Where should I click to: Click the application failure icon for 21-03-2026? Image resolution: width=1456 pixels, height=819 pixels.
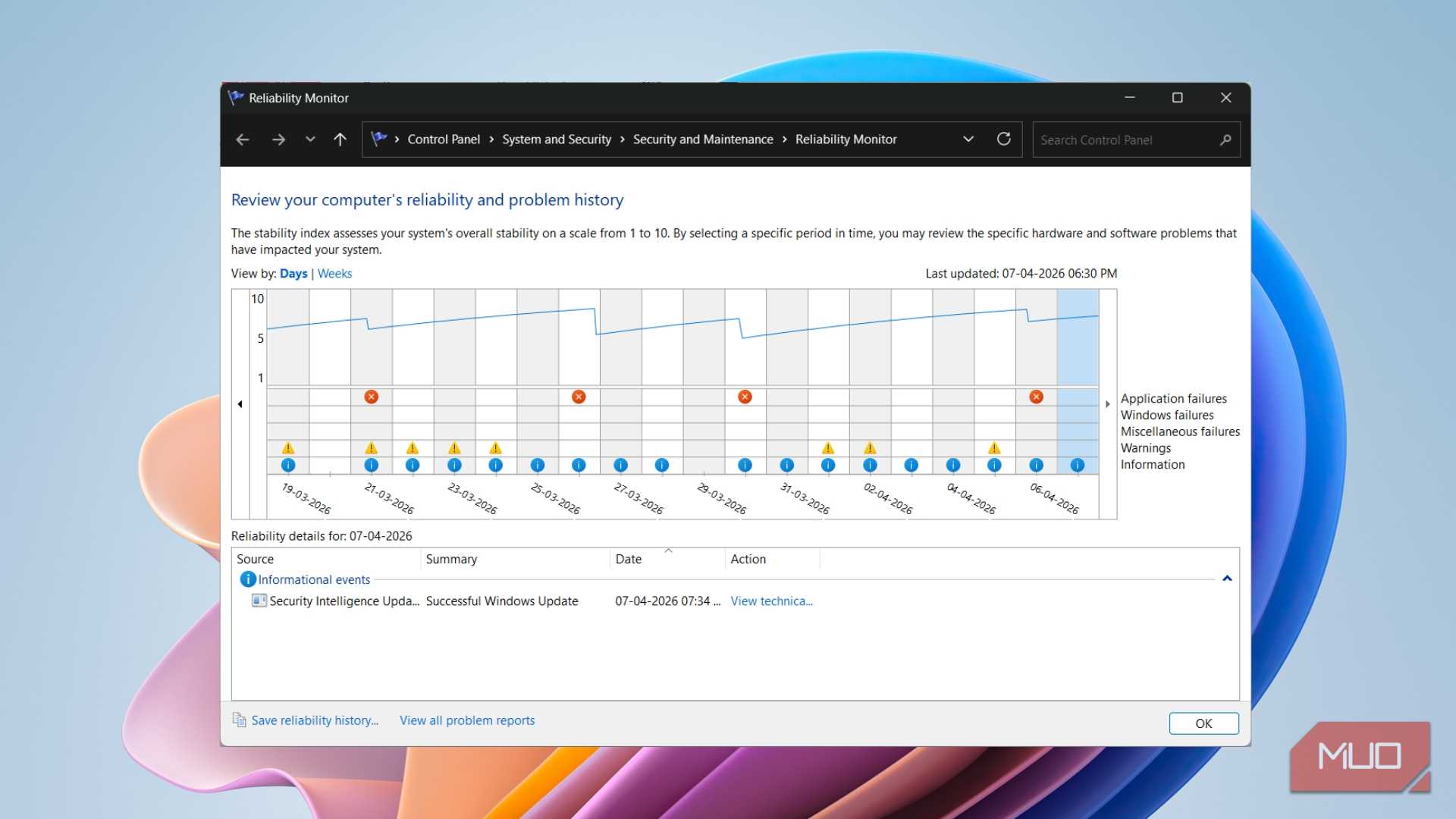(371, 397)
